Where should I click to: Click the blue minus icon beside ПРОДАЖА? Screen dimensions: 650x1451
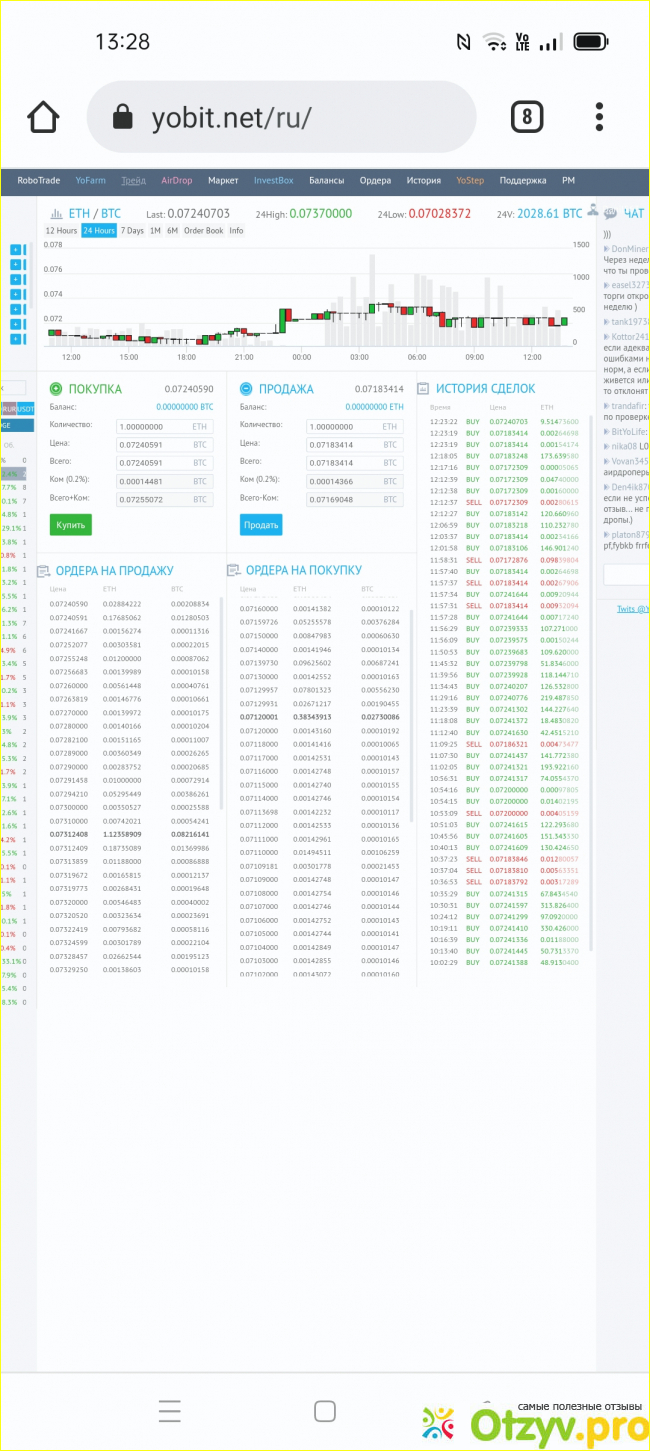pyautogui.click(x=246, y=389)
